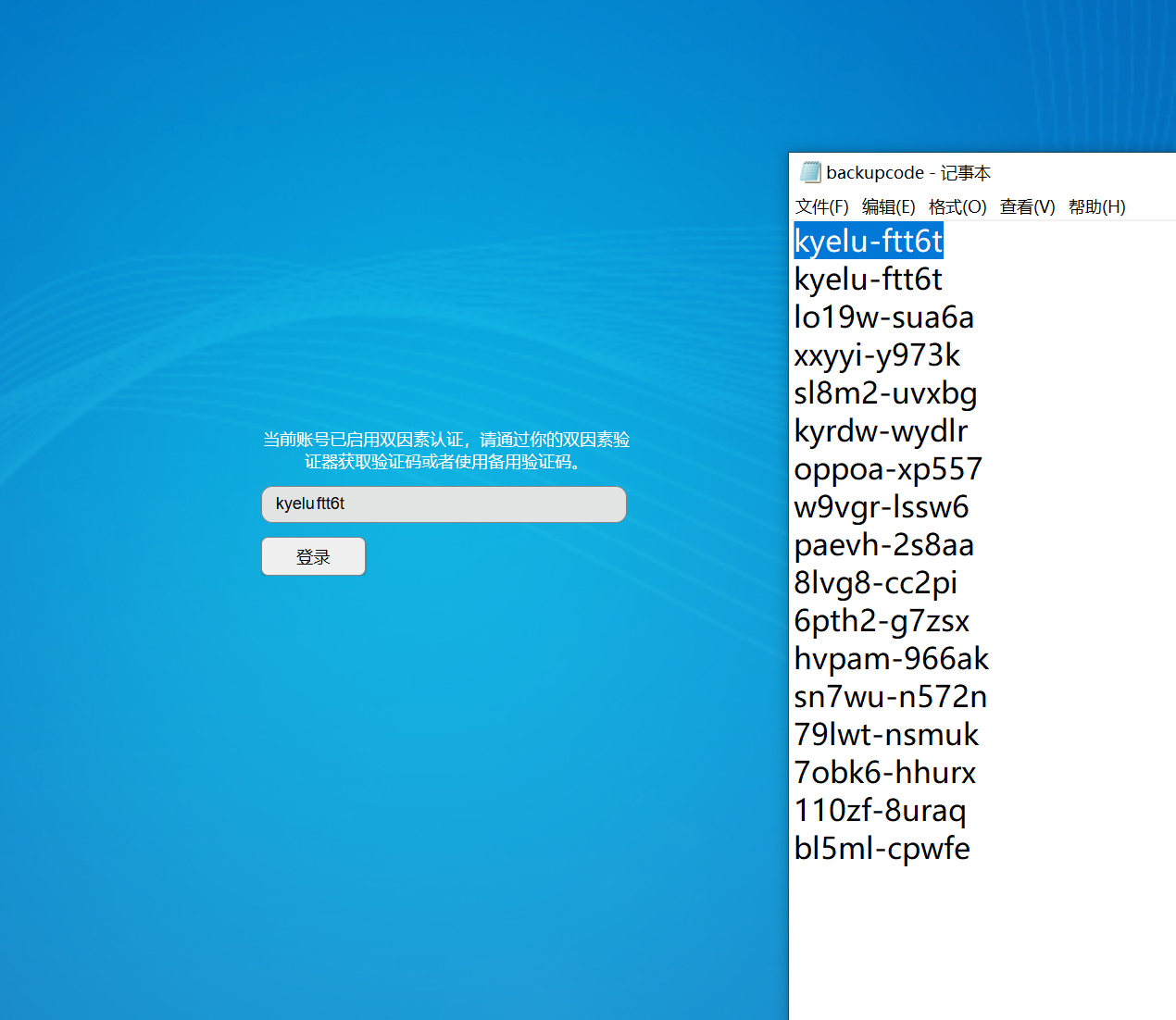This screenshot has width=1176, height=1020.
Task: Click the backup code xxyyi-y973k
Action: point(877,355)
